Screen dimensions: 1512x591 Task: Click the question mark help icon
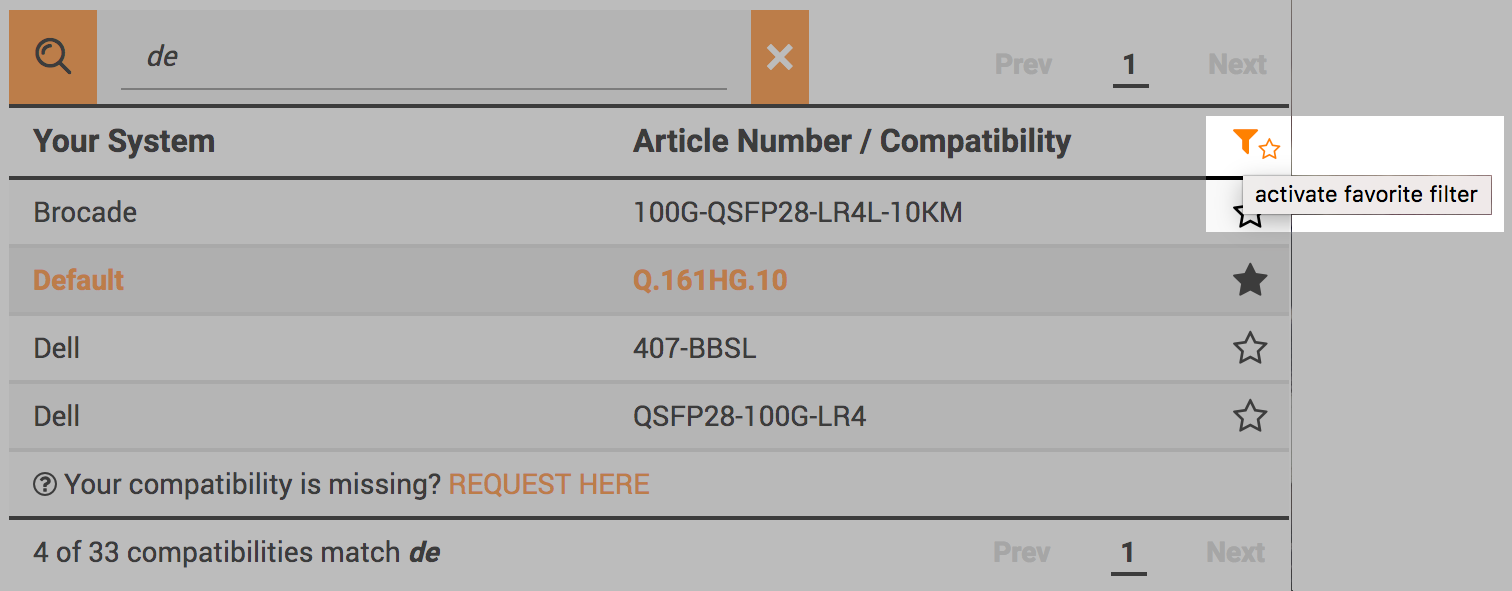[45, 485]
